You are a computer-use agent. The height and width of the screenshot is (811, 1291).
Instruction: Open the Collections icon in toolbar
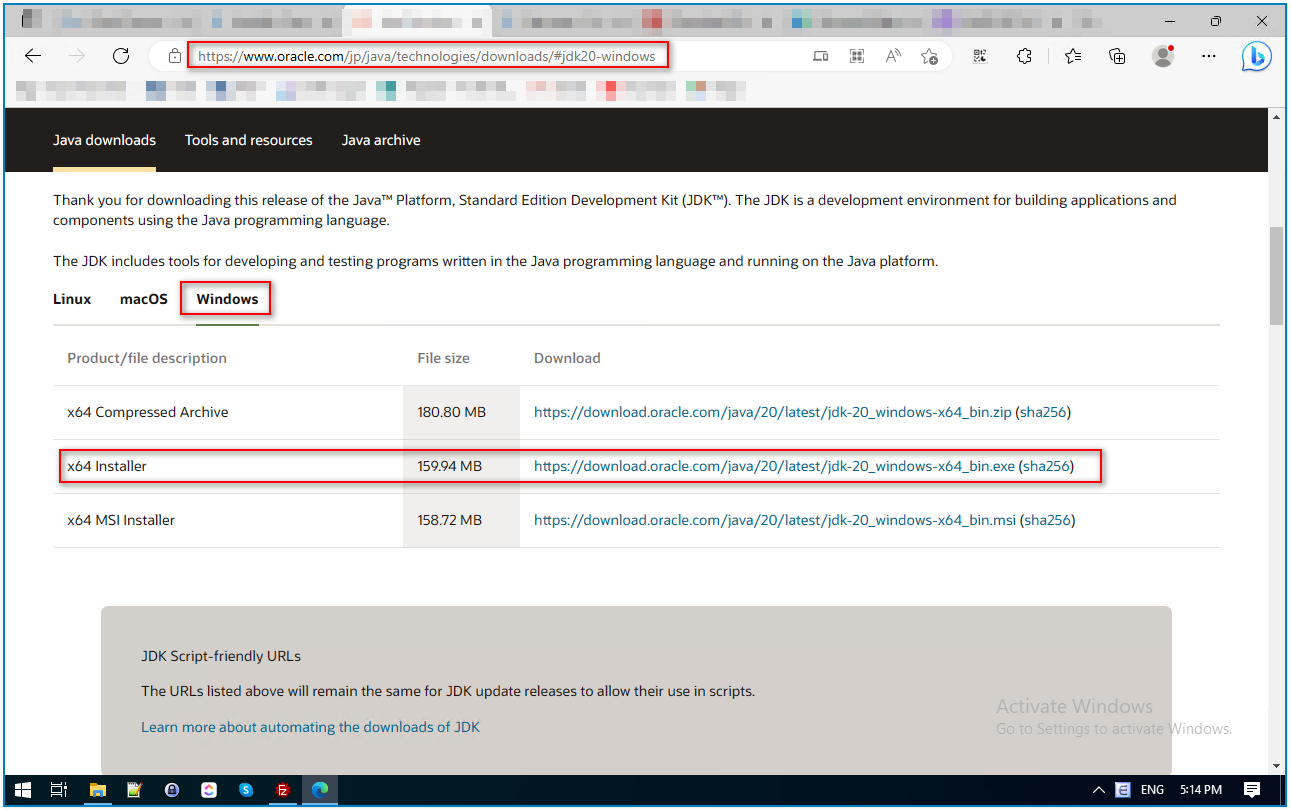pyautogui.click(x=1117, y=56)
